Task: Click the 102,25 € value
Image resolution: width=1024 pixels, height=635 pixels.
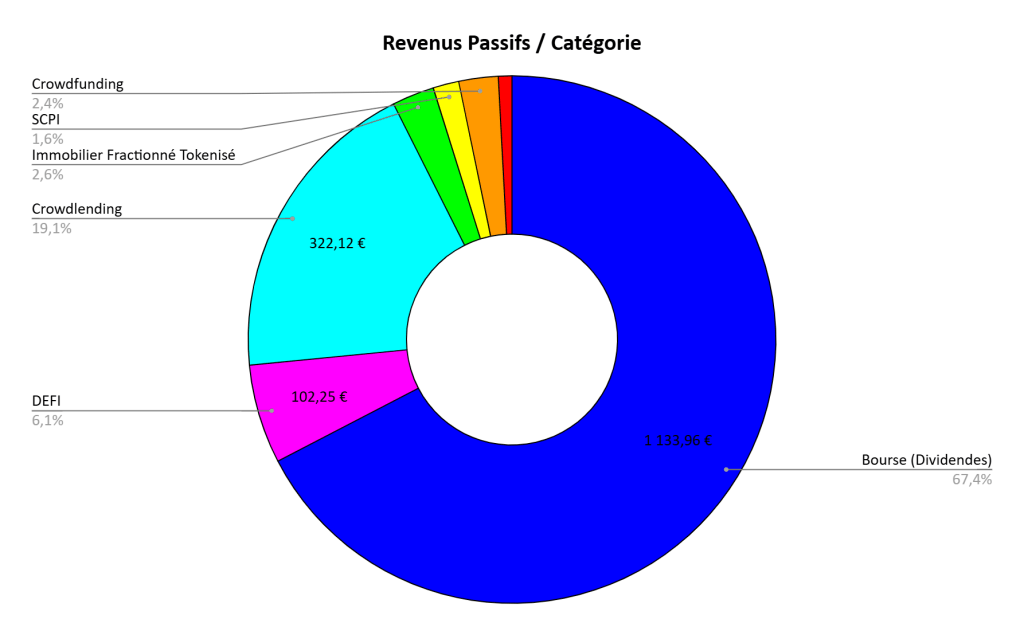Action: pyautogui.click(x=319, y=397)
